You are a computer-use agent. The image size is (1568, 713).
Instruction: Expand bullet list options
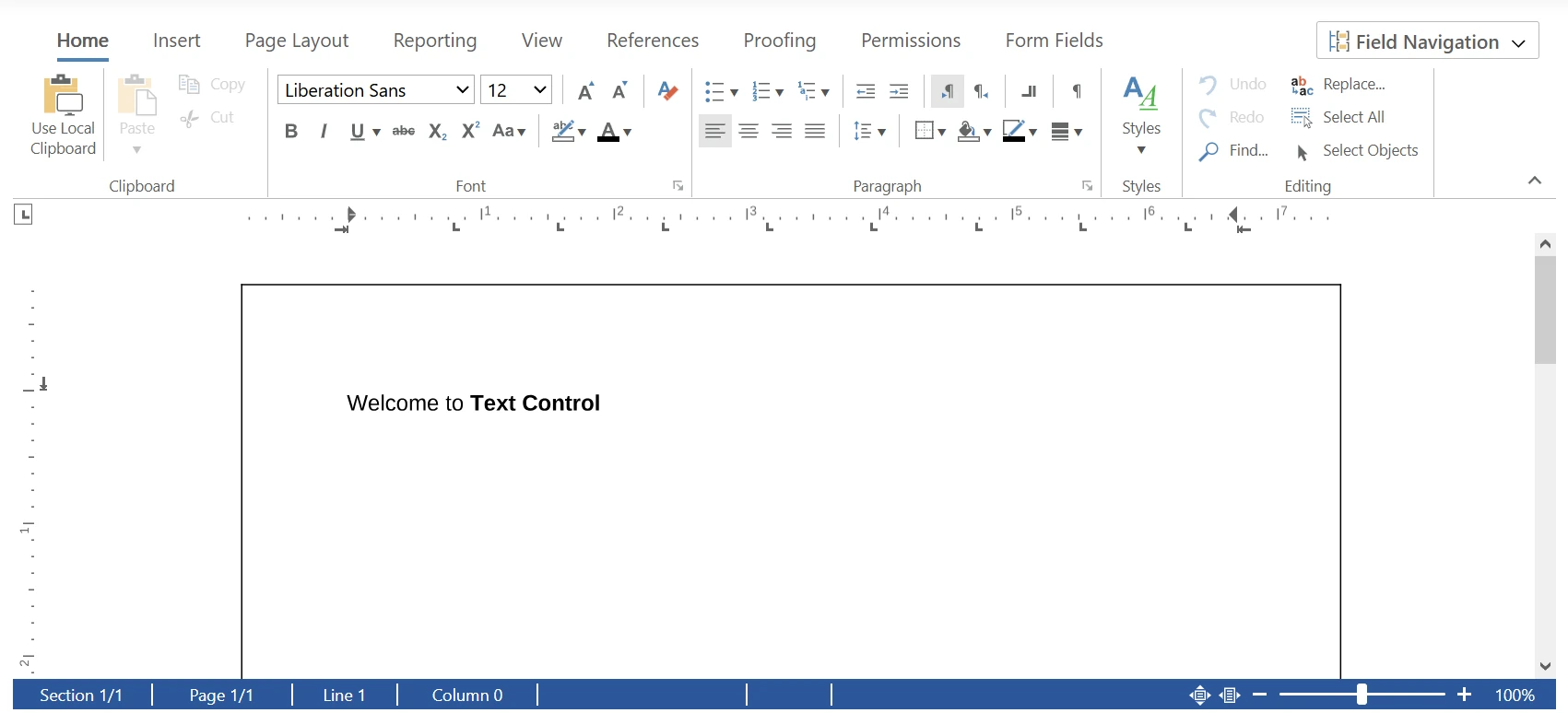(x=734, y=92)
